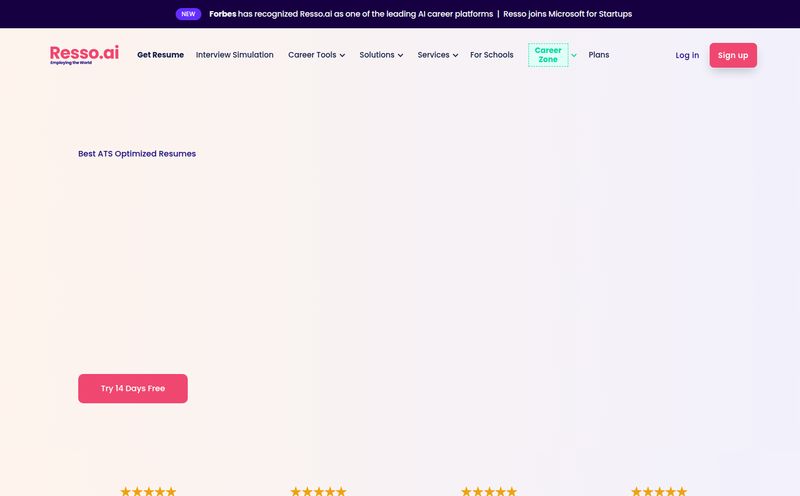The width and height of the screenshot is (800, 496).
Task: Click the third five-star rating from left
Action: [x=489, y=491]
